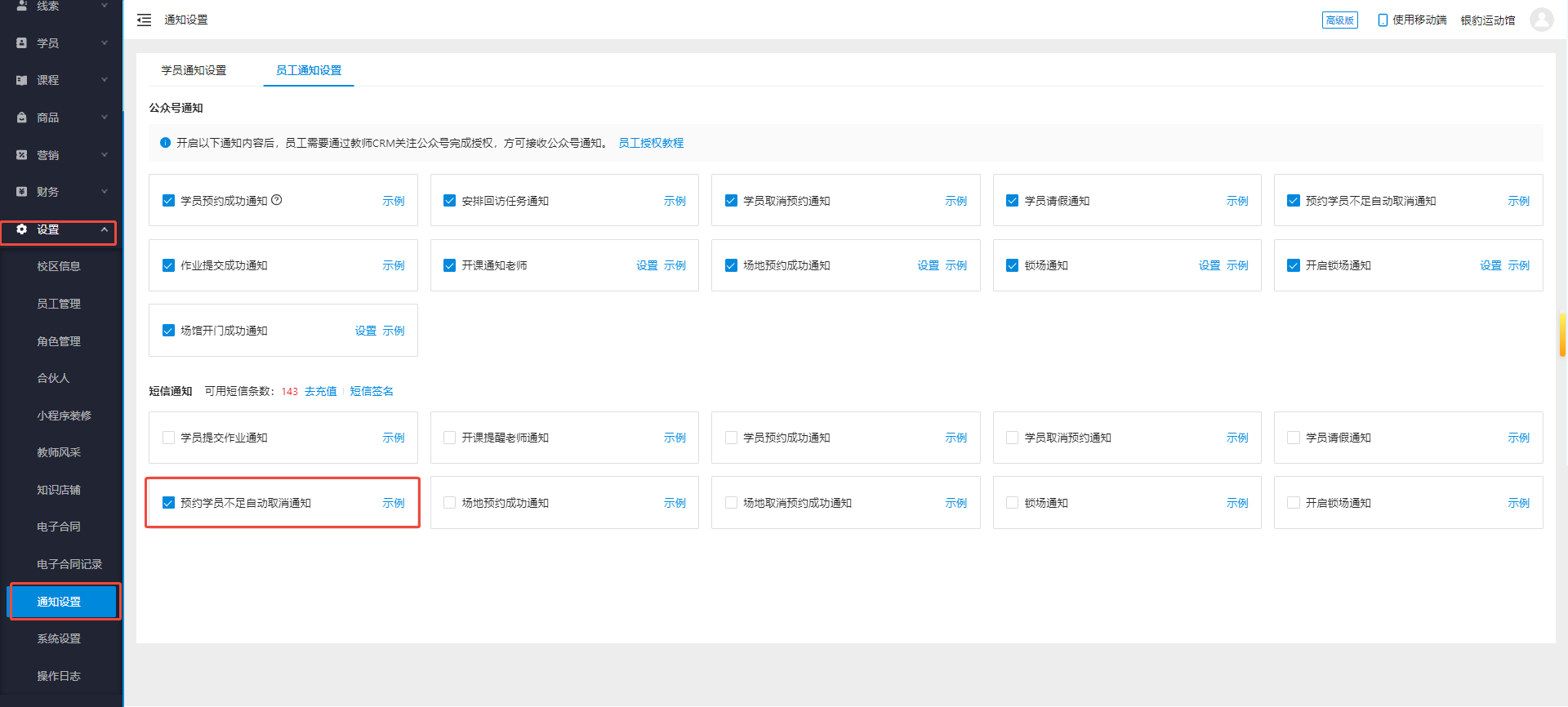
Task: Expand the 营销 sidebar menu arrow
Action: pos(105,154)
